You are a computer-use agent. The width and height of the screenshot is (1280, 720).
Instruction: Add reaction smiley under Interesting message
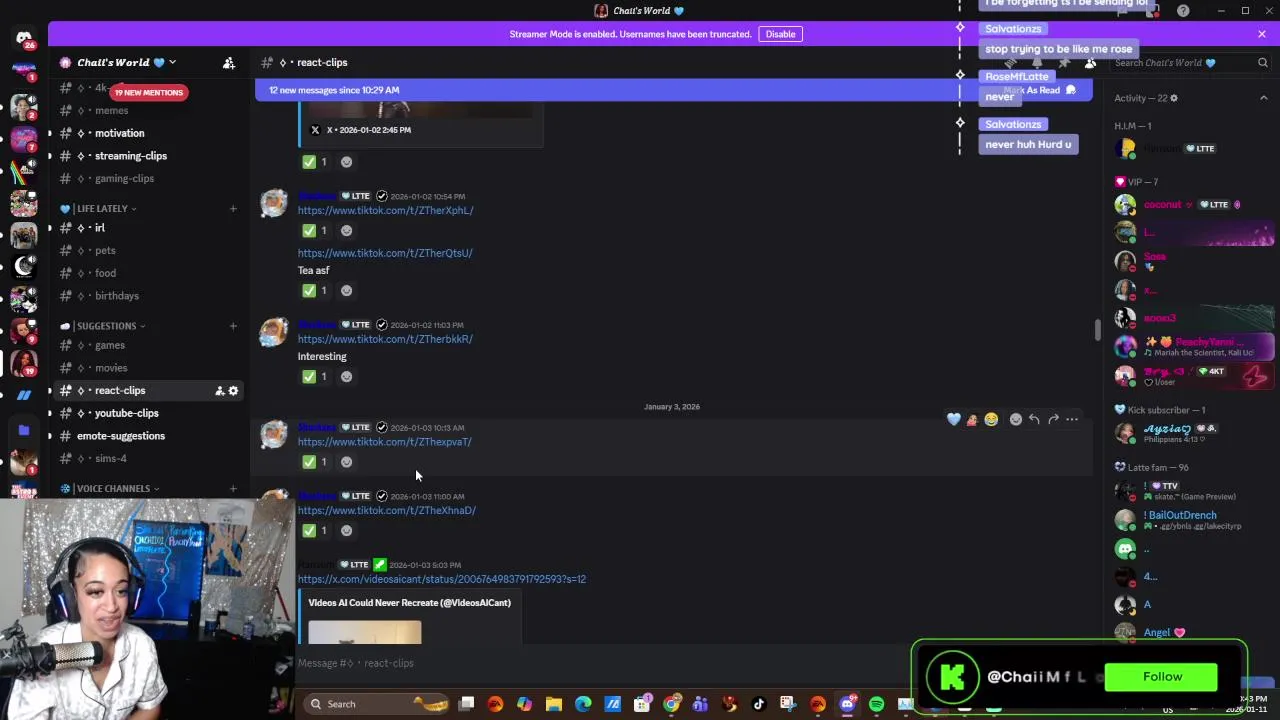click(346, 377)
